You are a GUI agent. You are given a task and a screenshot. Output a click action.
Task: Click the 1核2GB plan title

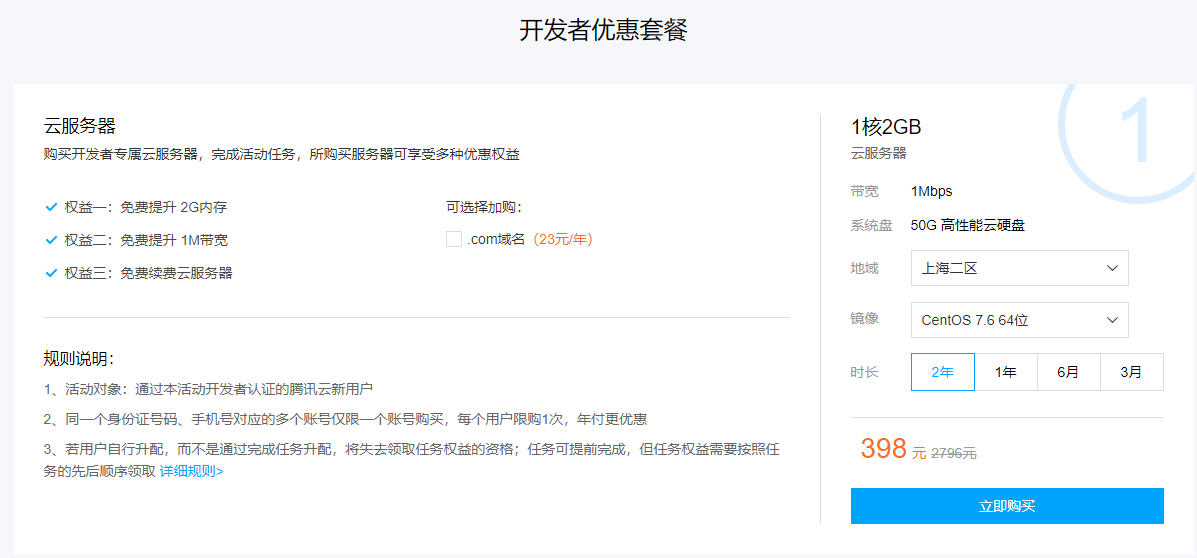coord(885,127)
